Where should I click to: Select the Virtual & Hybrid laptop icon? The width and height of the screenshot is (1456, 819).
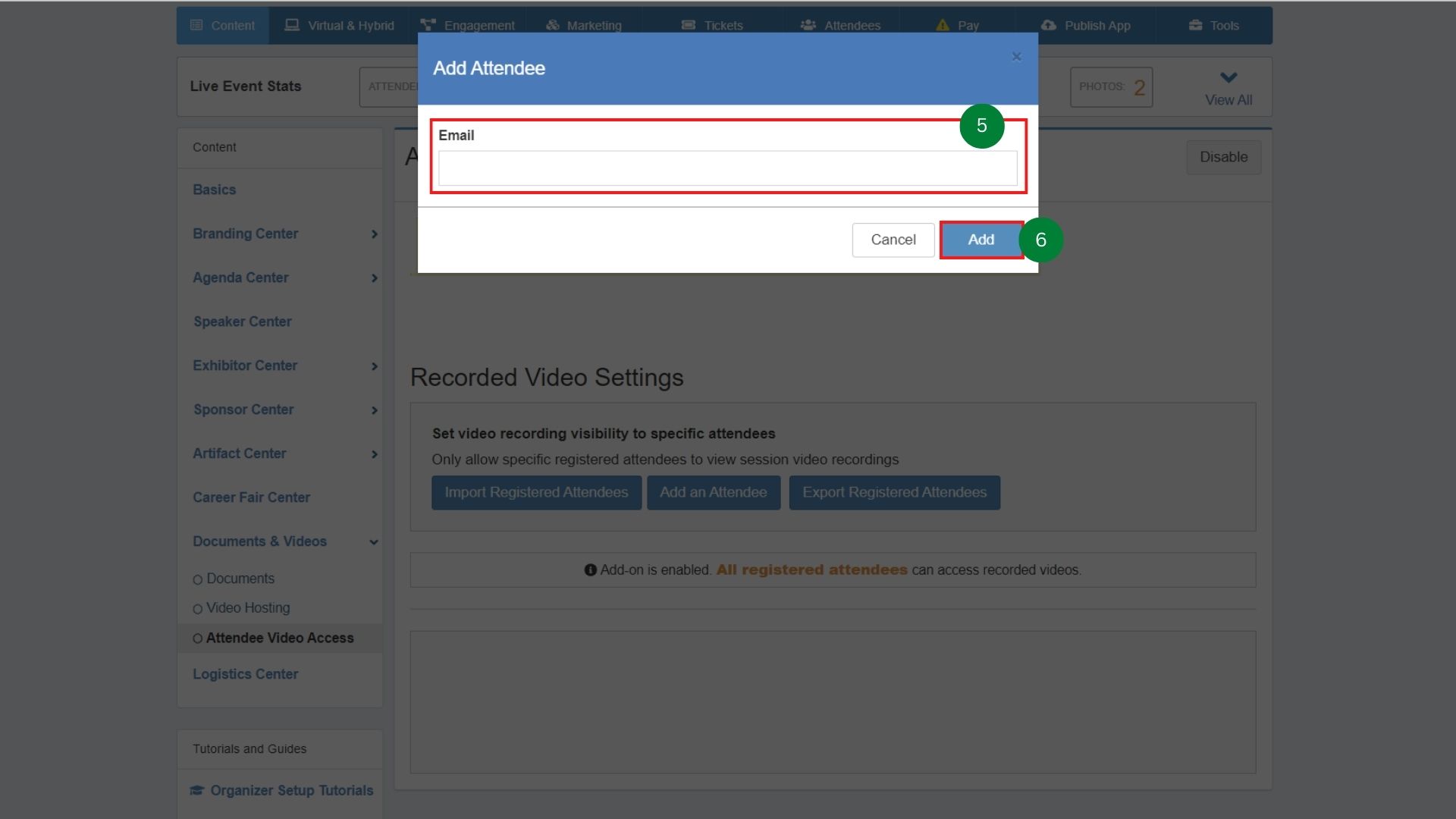tap(290, 24)
